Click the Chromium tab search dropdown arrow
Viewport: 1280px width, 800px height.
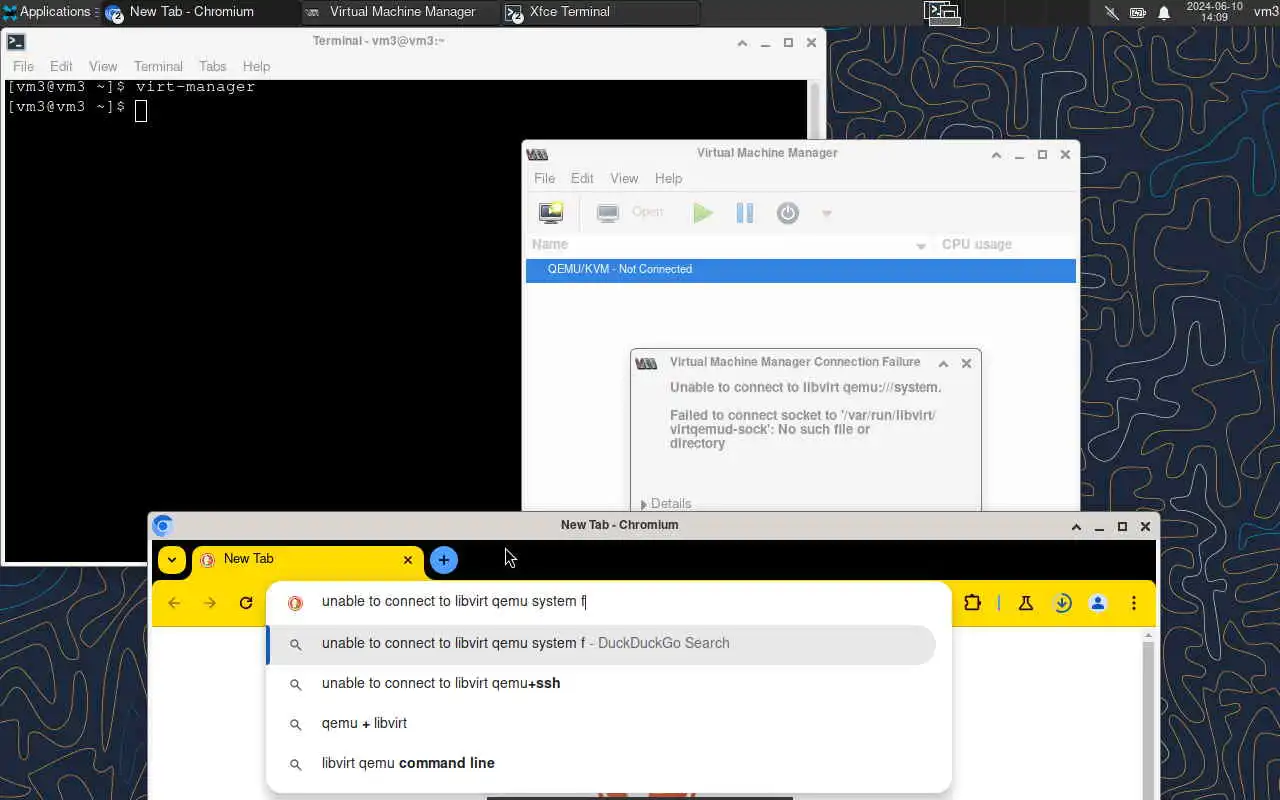[x=172, y=560]
